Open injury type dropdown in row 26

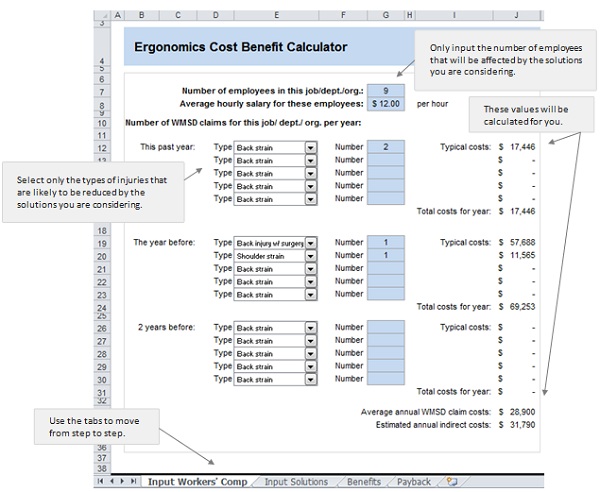[311, 328]
